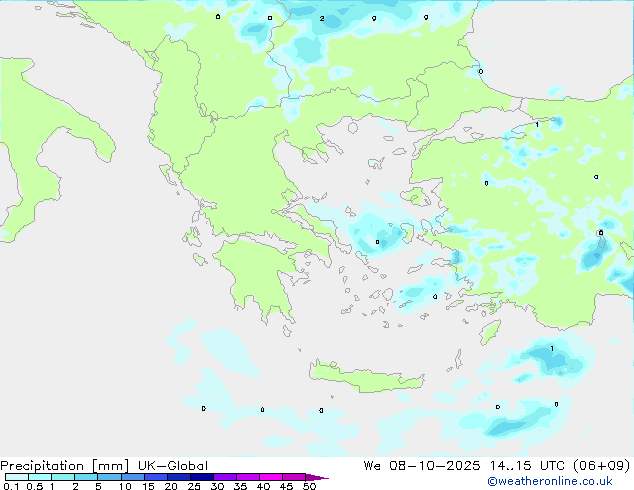Pick the 35–40 mm legend color swatch
Image resolution: width=634 pixels, height=490 pixels.
247,477
